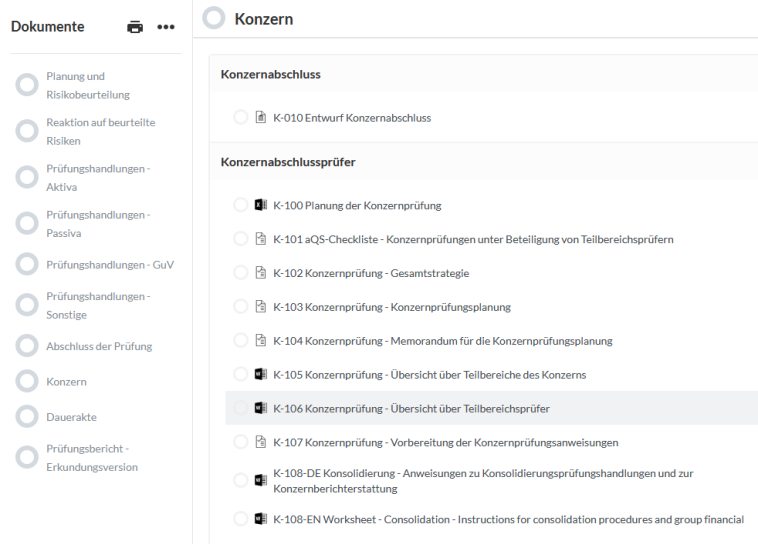This screenshot has width=758, height=544.
Task: Collapse the Konzernabschlussprüfer section header
Action: [288, 162]
